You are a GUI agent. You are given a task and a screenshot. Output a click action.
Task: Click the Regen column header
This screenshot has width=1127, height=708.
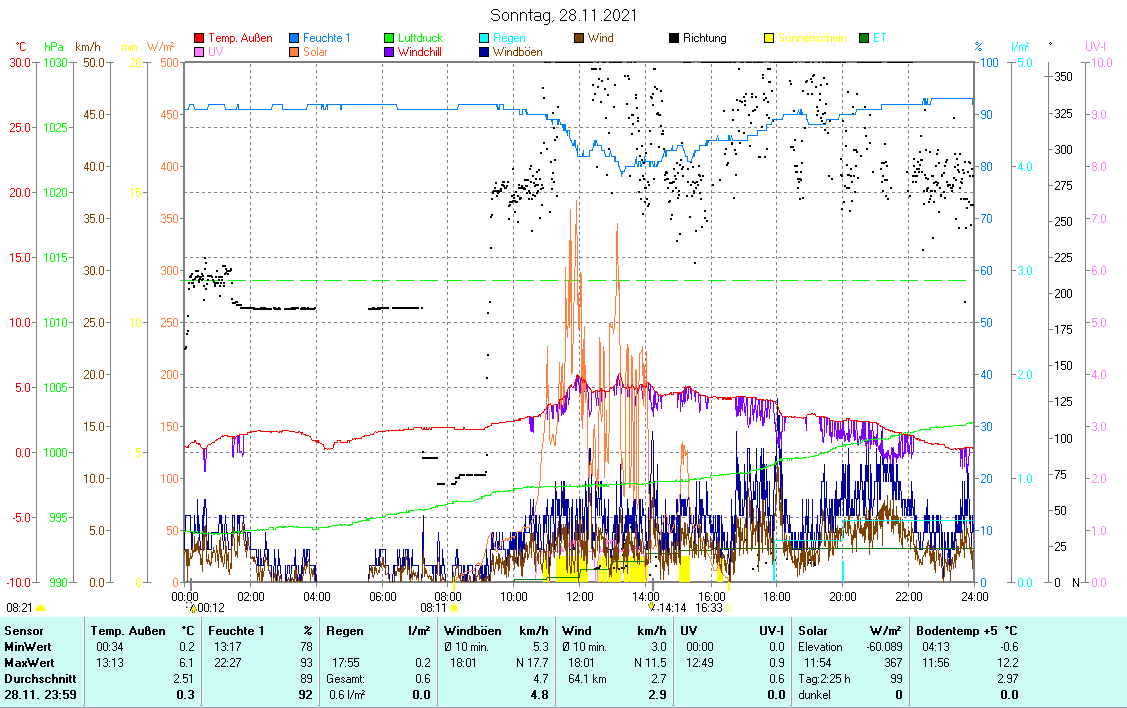tap(343, 631)
